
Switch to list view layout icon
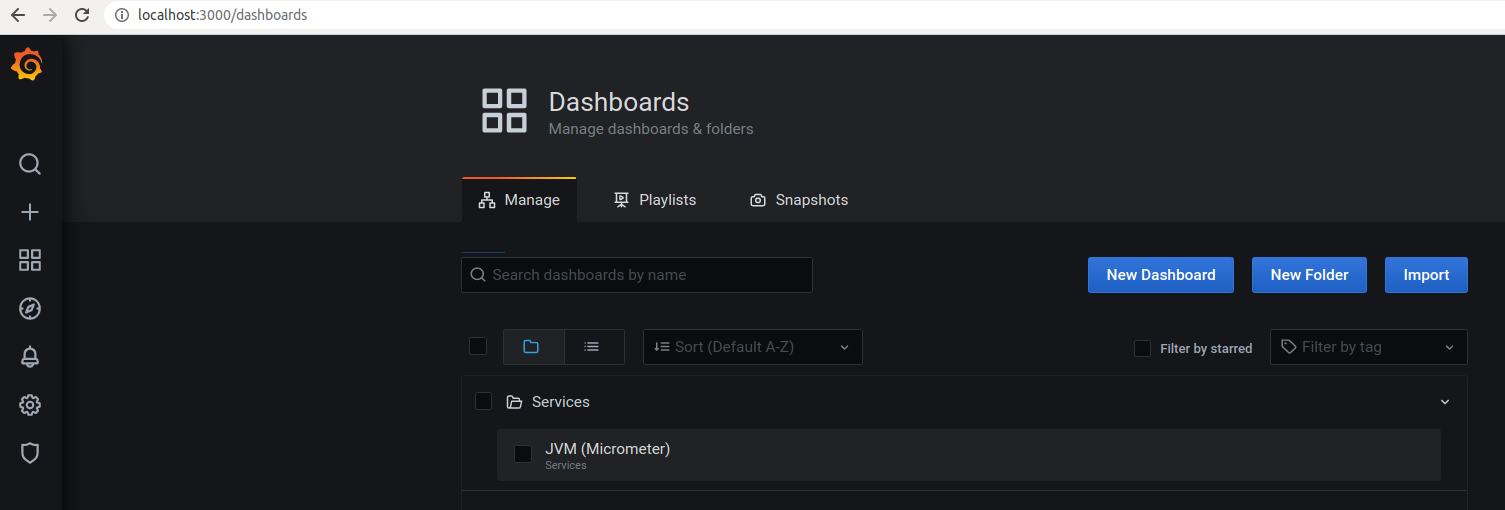(592, 347)
